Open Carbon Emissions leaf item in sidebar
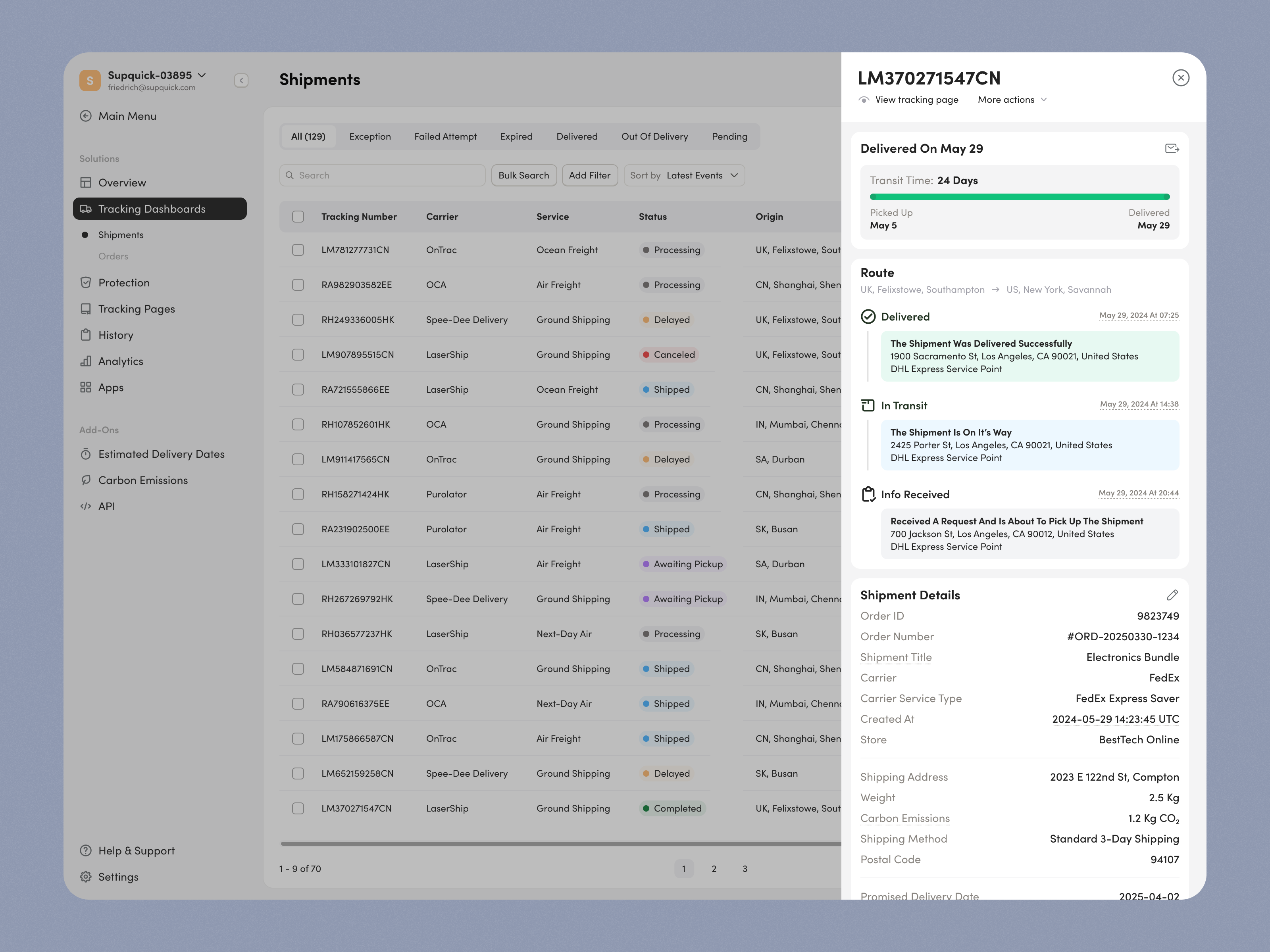1270x952 pixels. [x=142, y=480]
